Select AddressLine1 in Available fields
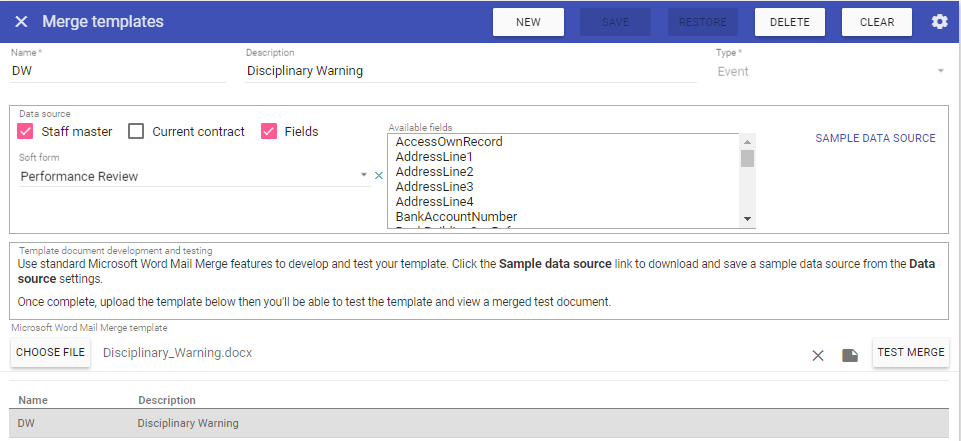961x441 pixels. (x=434, y=157)
